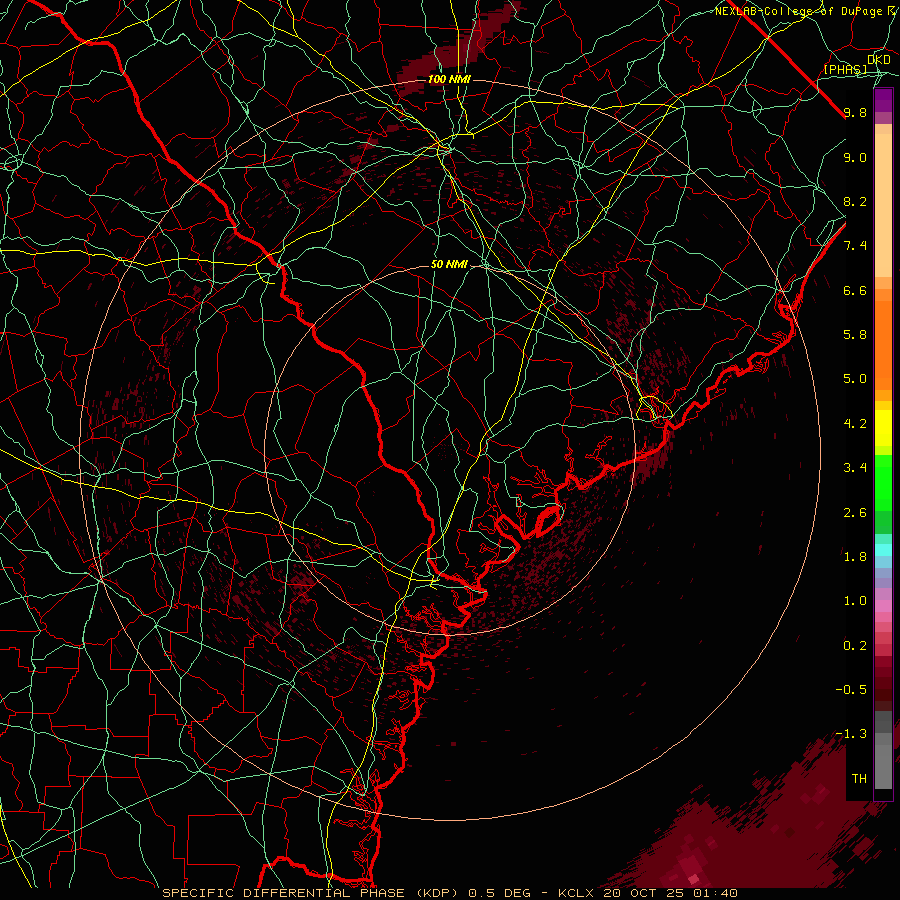This screenshot has height=900, width=900.
Task: Click the 4.2 legend value
Action: point(855,424)
